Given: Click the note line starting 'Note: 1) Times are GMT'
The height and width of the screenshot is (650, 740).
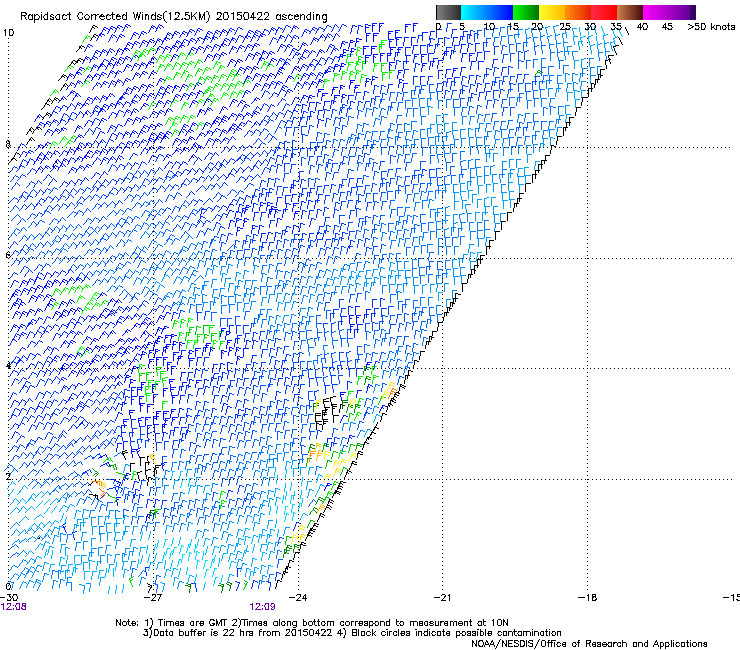Looking at the screenshot, I should pos(312,623).
